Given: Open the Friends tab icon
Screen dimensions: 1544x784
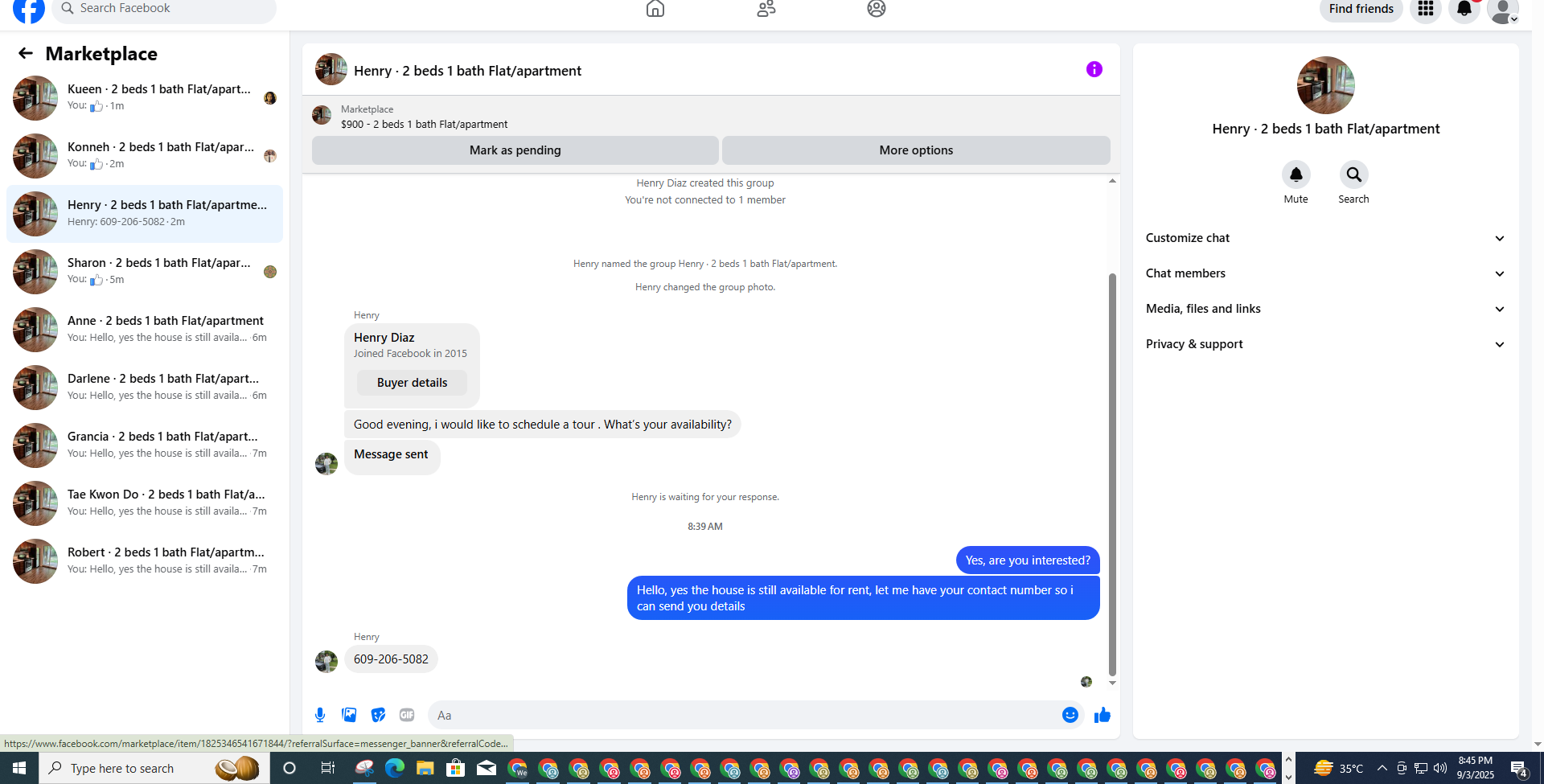Looking at the screenshot, I should 766,9.
